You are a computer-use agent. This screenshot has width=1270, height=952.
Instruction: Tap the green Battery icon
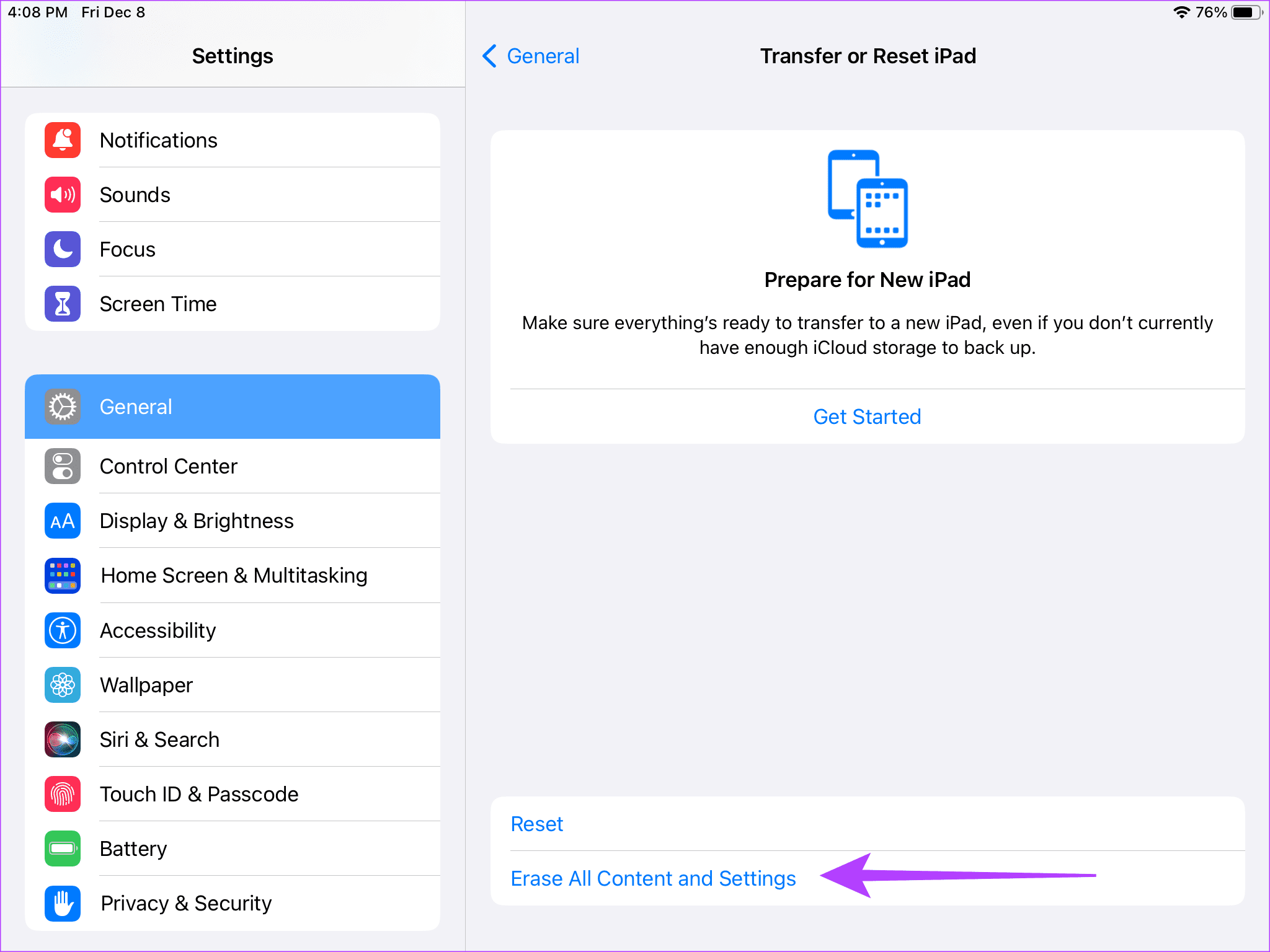pos(63,848)
